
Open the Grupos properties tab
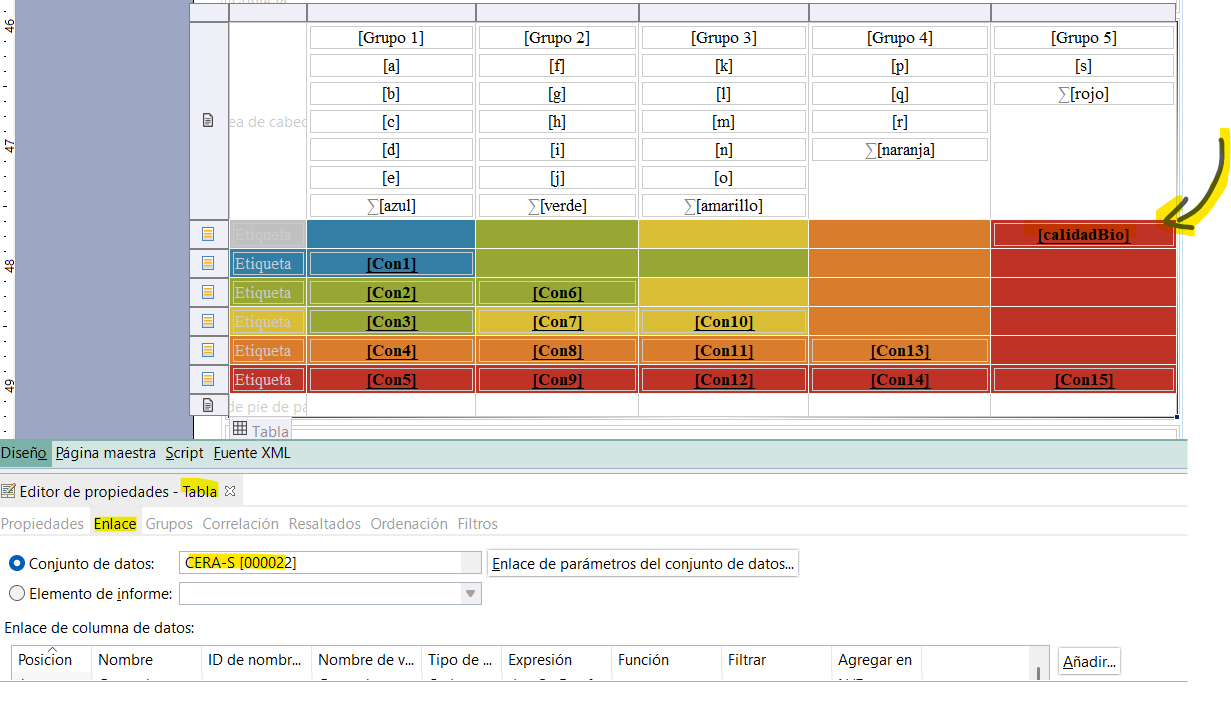[169, 524]
